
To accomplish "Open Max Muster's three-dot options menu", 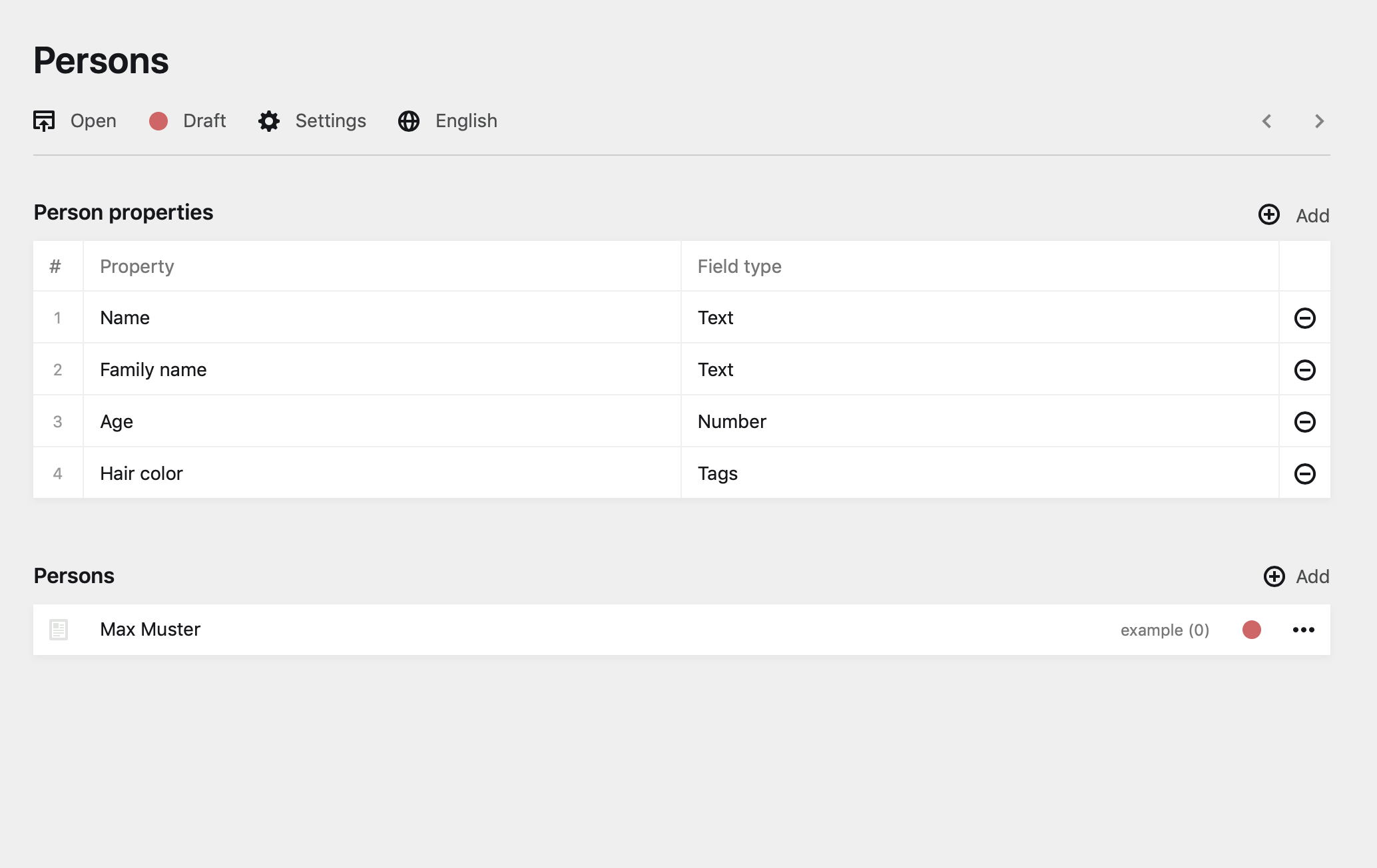I will (x=1303, y=630).
